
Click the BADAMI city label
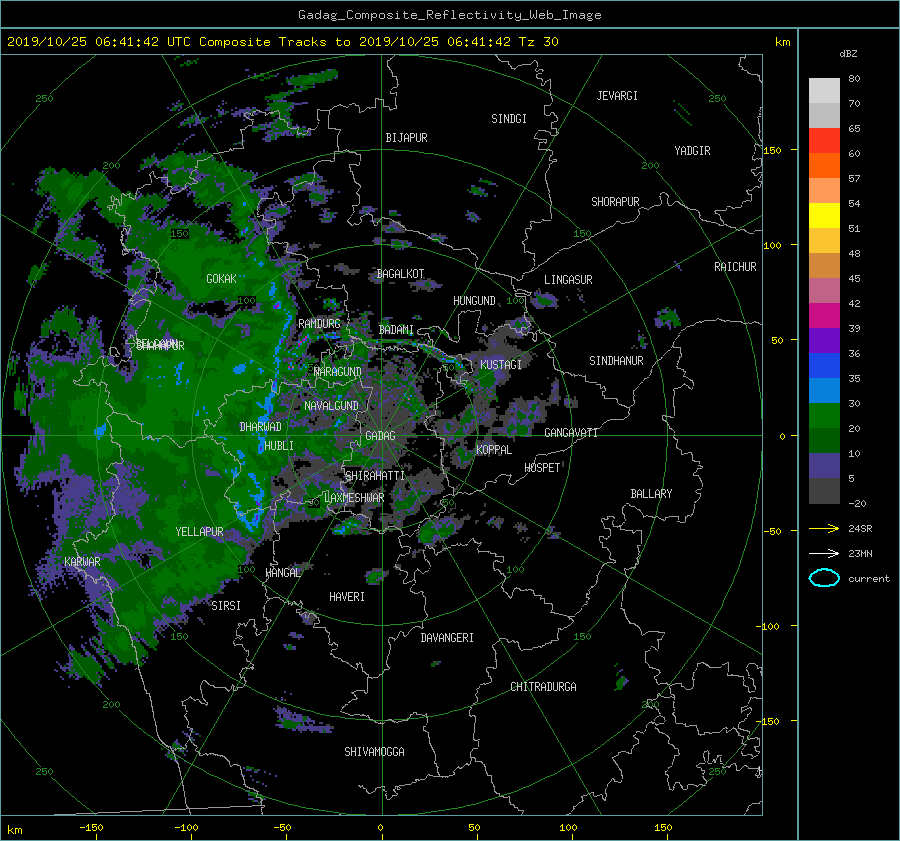(x=396, y=330)
